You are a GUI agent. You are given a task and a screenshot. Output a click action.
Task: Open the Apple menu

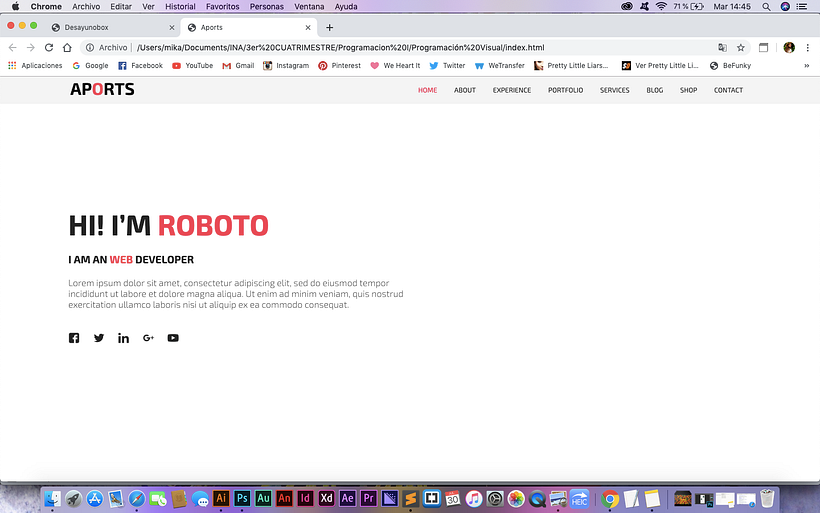tap(15, 7)
